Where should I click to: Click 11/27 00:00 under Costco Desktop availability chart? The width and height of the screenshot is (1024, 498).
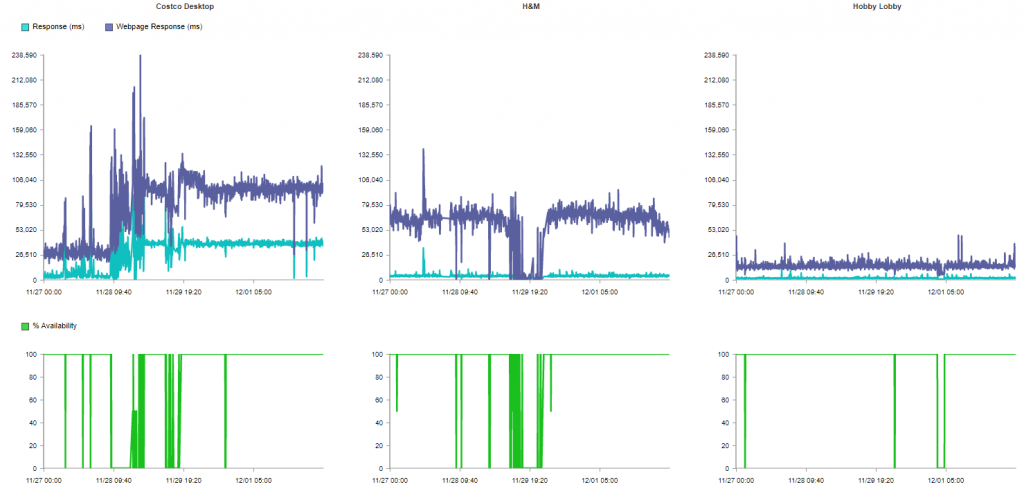pyautogui.click(x=44, y=481)
